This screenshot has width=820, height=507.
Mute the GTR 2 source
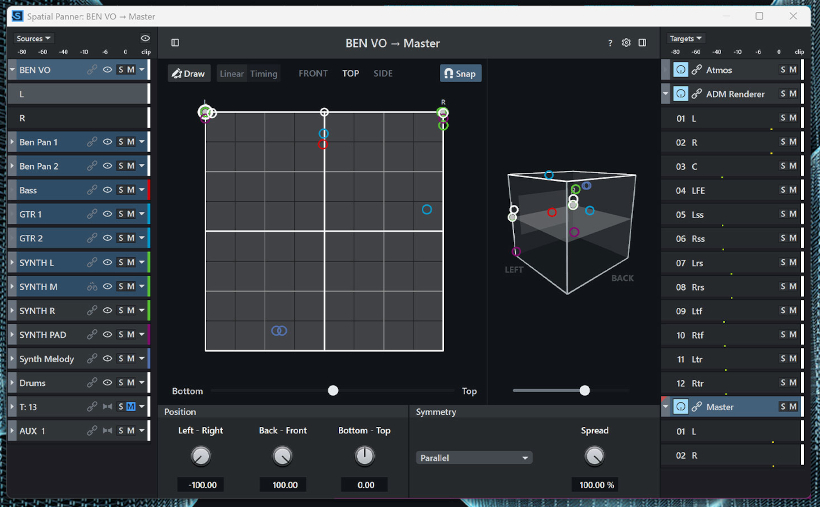[x=131, y=238]
